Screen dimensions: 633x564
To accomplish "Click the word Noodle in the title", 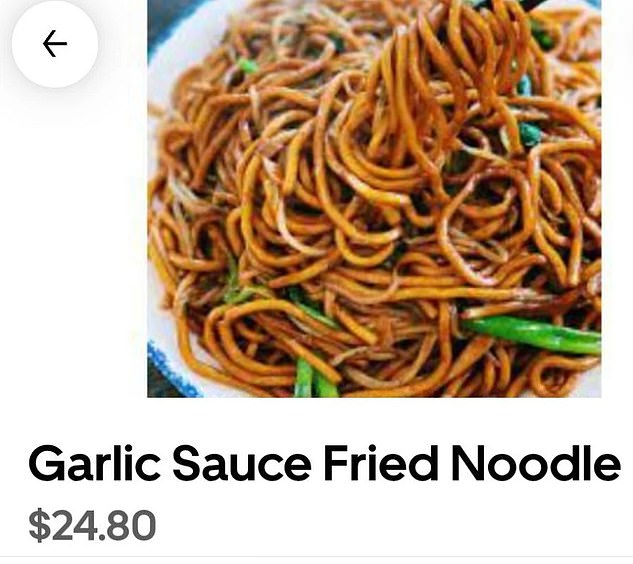I will click(x=536, y=462).
